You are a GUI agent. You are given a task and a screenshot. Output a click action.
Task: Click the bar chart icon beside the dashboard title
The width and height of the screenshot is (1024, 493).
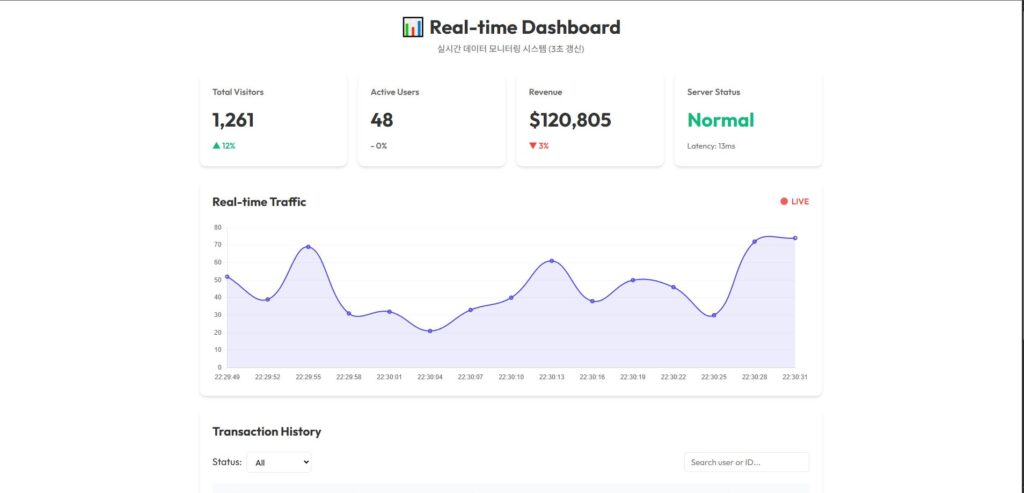point(413,27)
